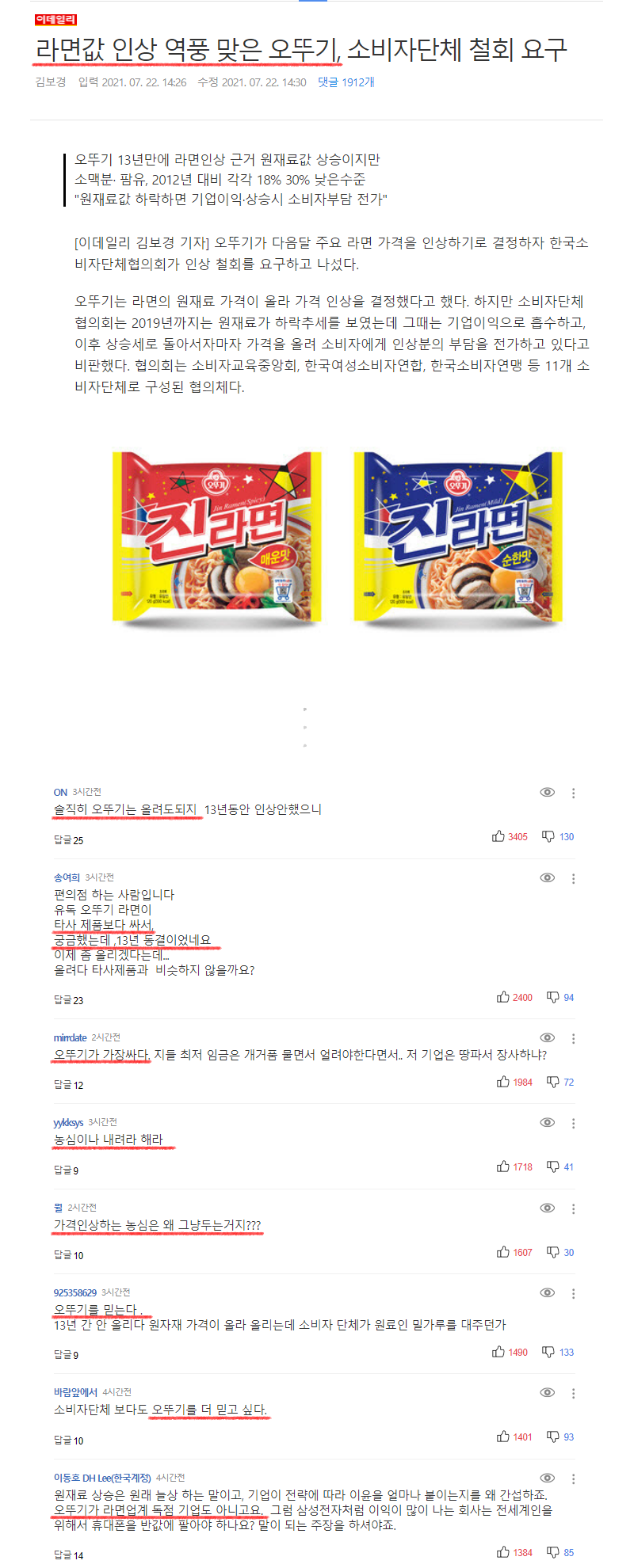
Task: Toggle eye icon on ON's comment
Action: coord(547,793)
